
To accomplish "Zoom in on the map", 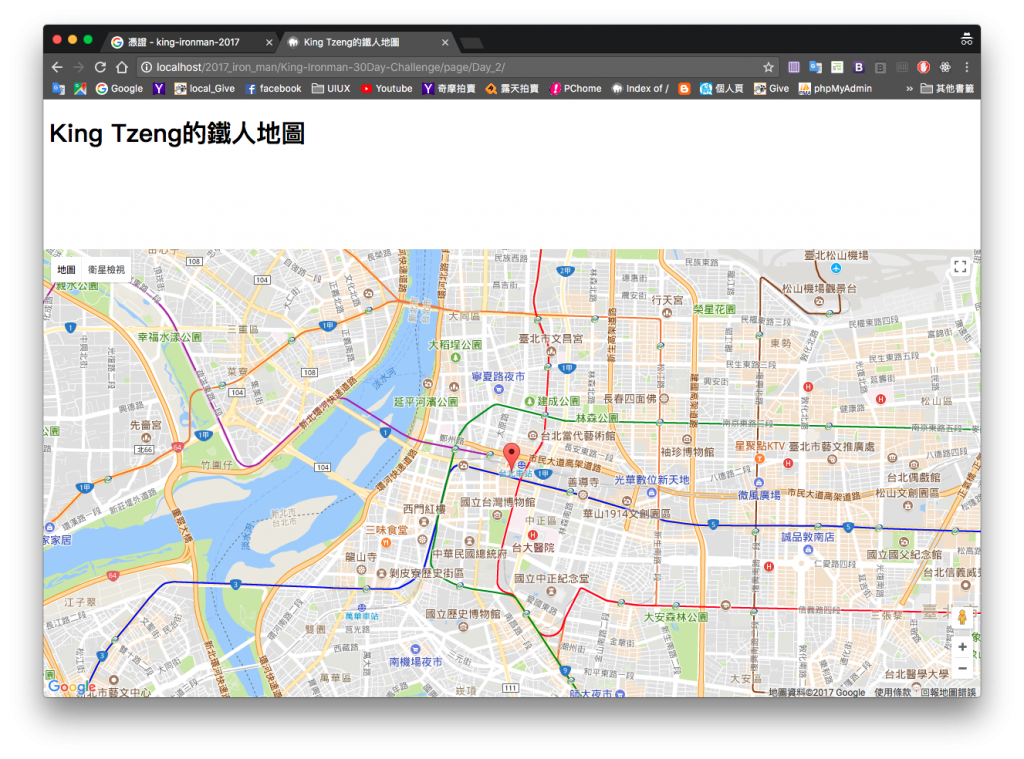I will (962, 647).
